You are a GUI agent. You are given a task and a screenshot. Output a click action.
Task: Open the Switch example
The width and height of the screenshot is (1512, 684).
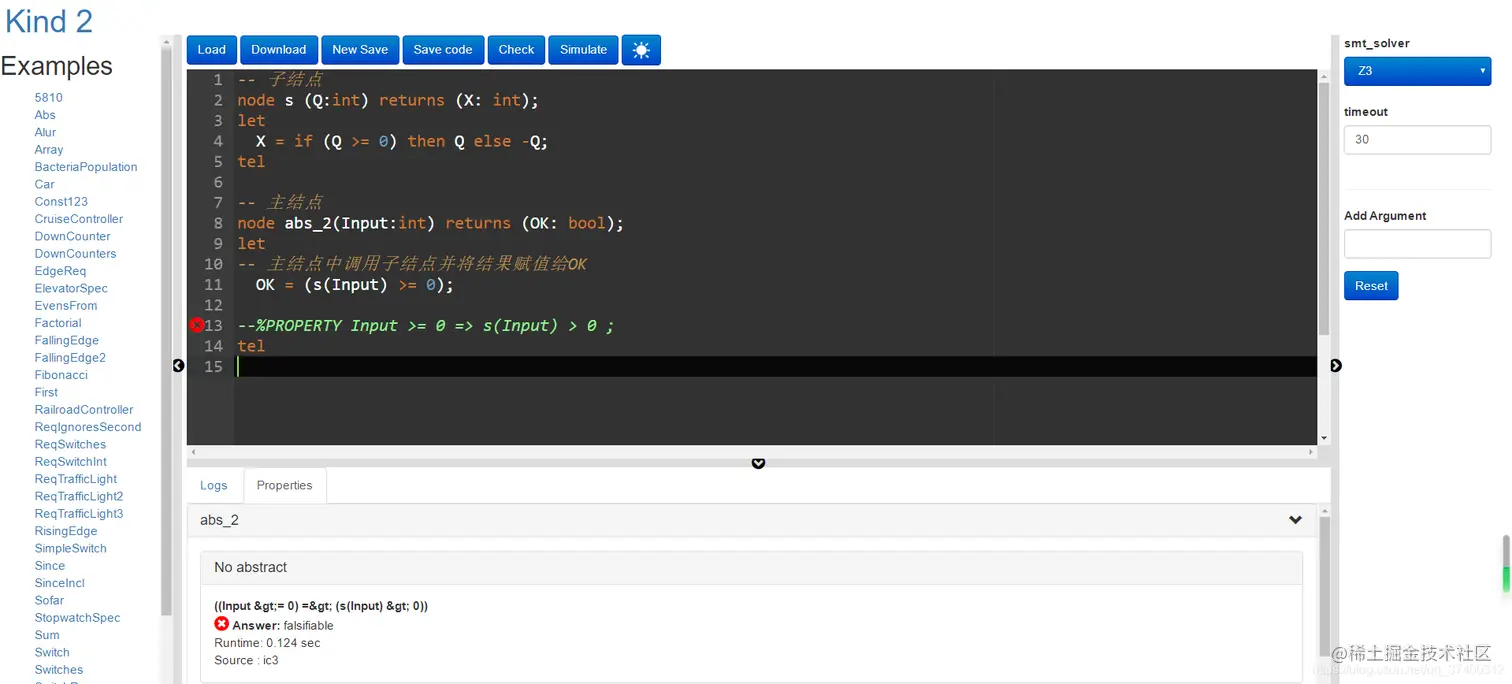[52, 652]
